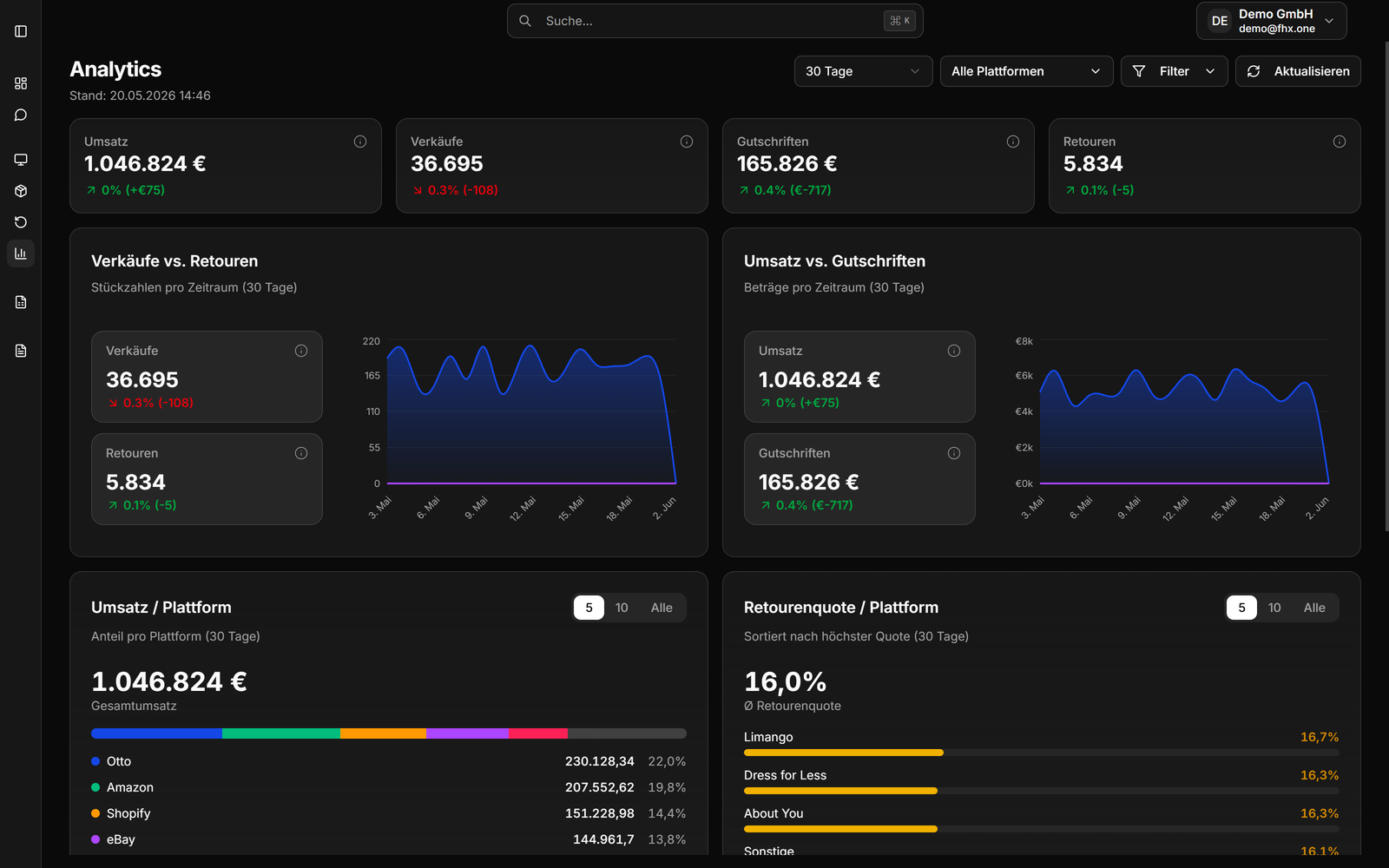Viewport: 1389px width, 868px height.
Task: Click the About You return-rate bar
Action: tap(1041, 829)
